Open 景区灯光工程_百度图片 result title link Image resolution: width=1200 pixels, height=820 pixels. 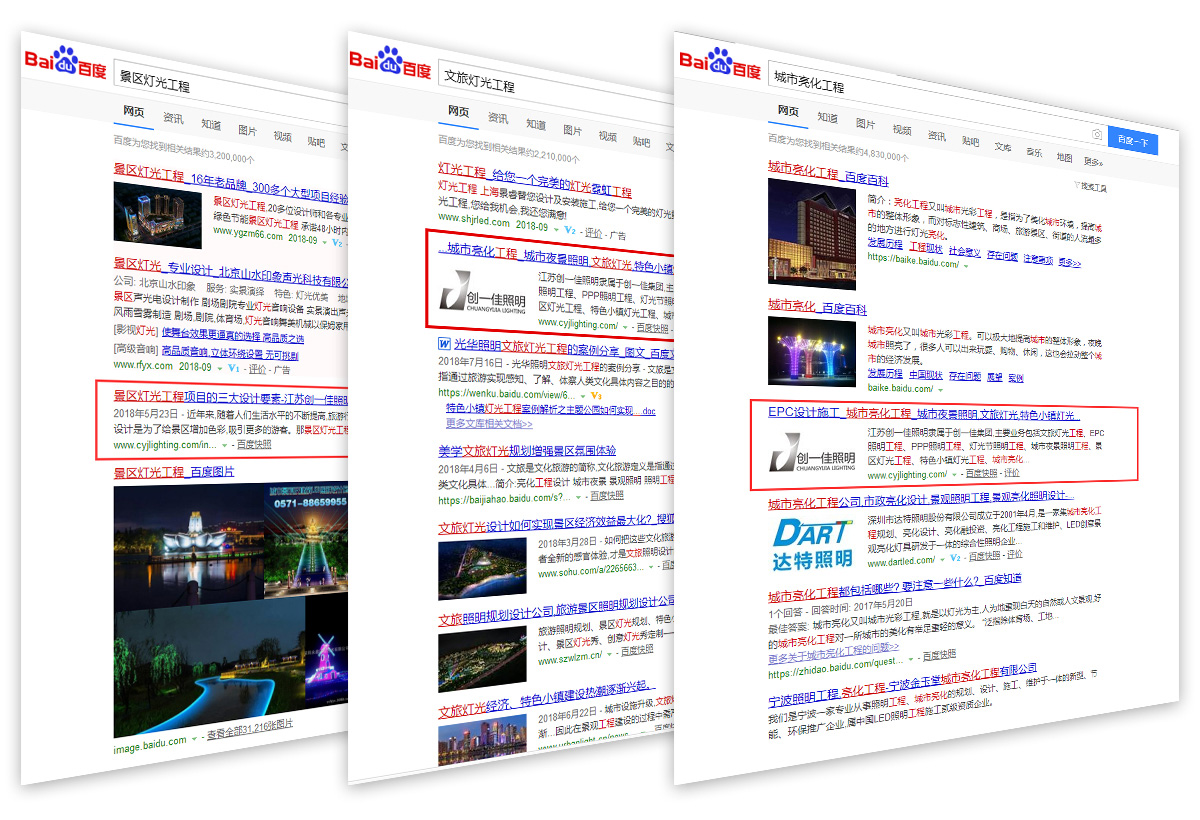coord(174,472)
